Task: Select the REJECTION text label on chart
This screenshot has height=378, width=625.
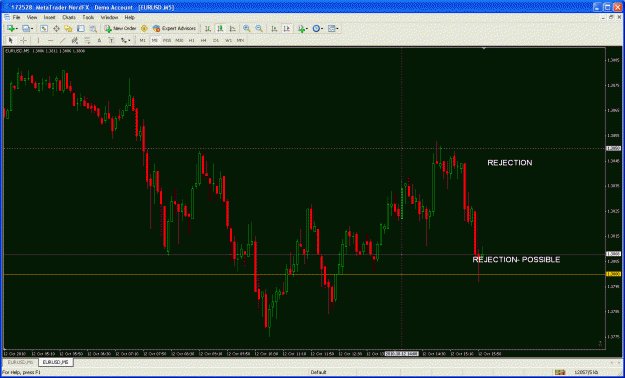Action: coord(510,163)
